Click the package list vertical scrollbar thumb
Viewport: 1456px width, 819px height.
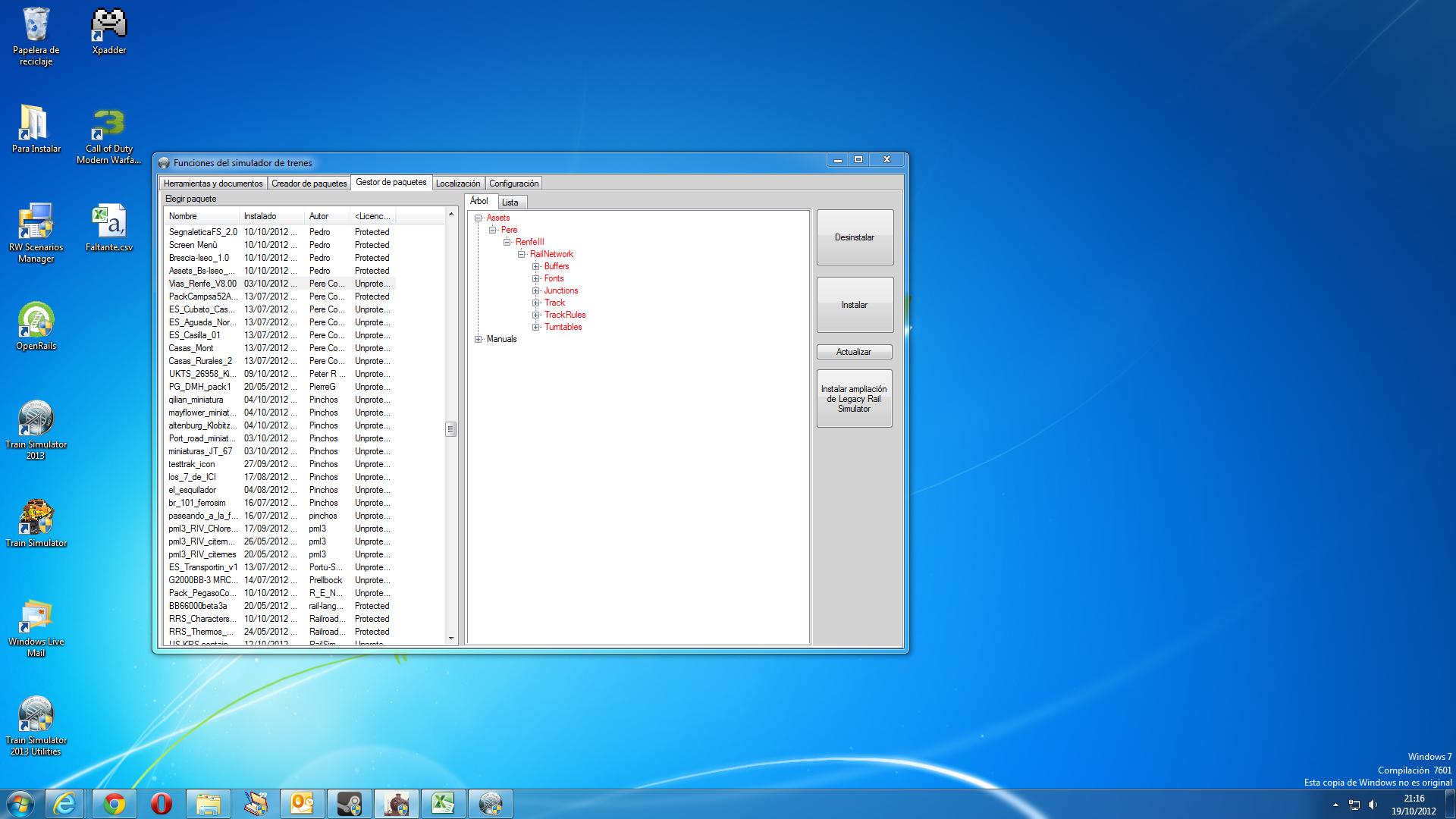pos(450,429)
